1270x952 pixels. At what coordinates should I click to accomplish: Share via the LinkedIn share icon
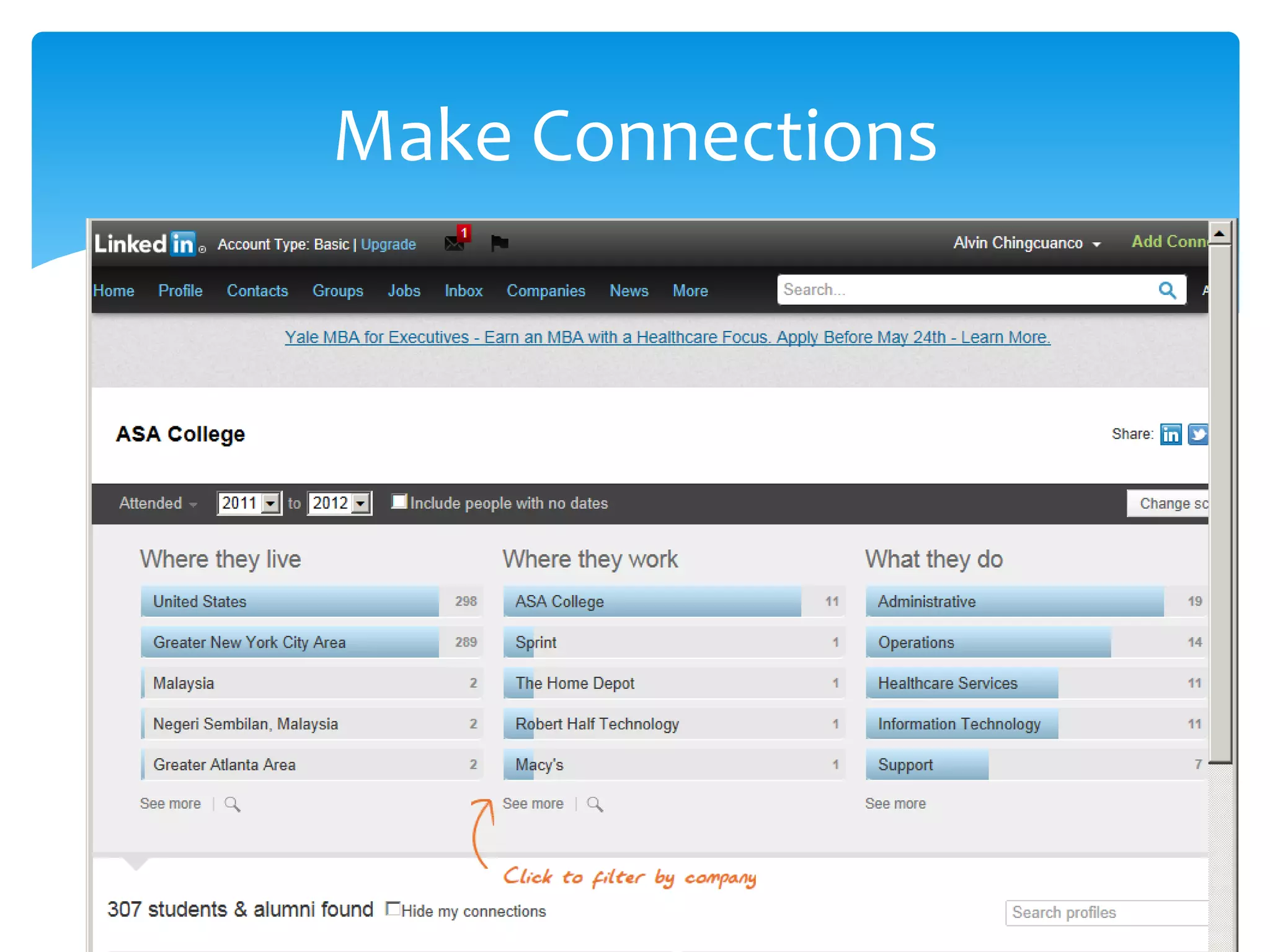coord(1170,434)
